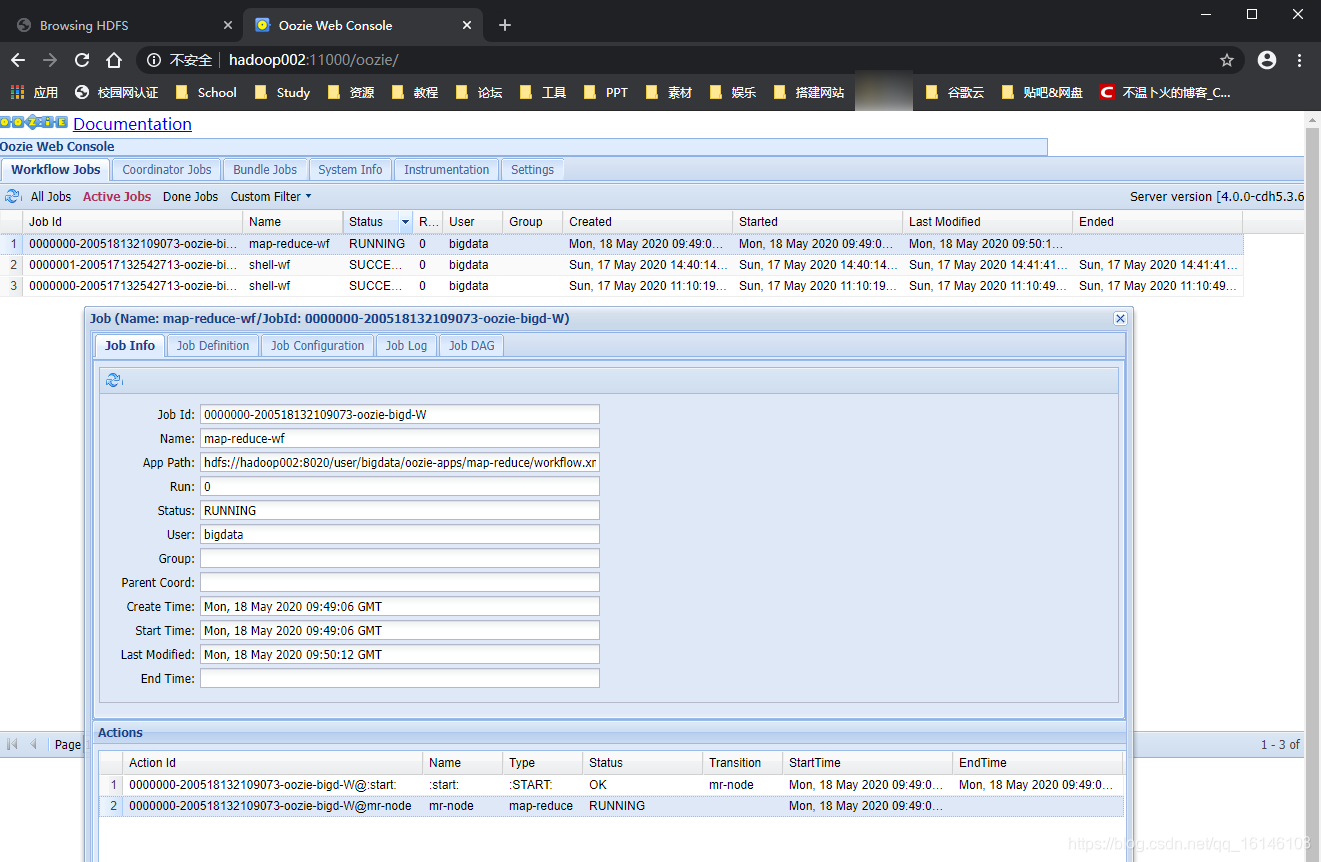Open Chrome three-dot menu
This screenshot has width=1321, height=862.
pyautogui.click(x=1299, y=60)
